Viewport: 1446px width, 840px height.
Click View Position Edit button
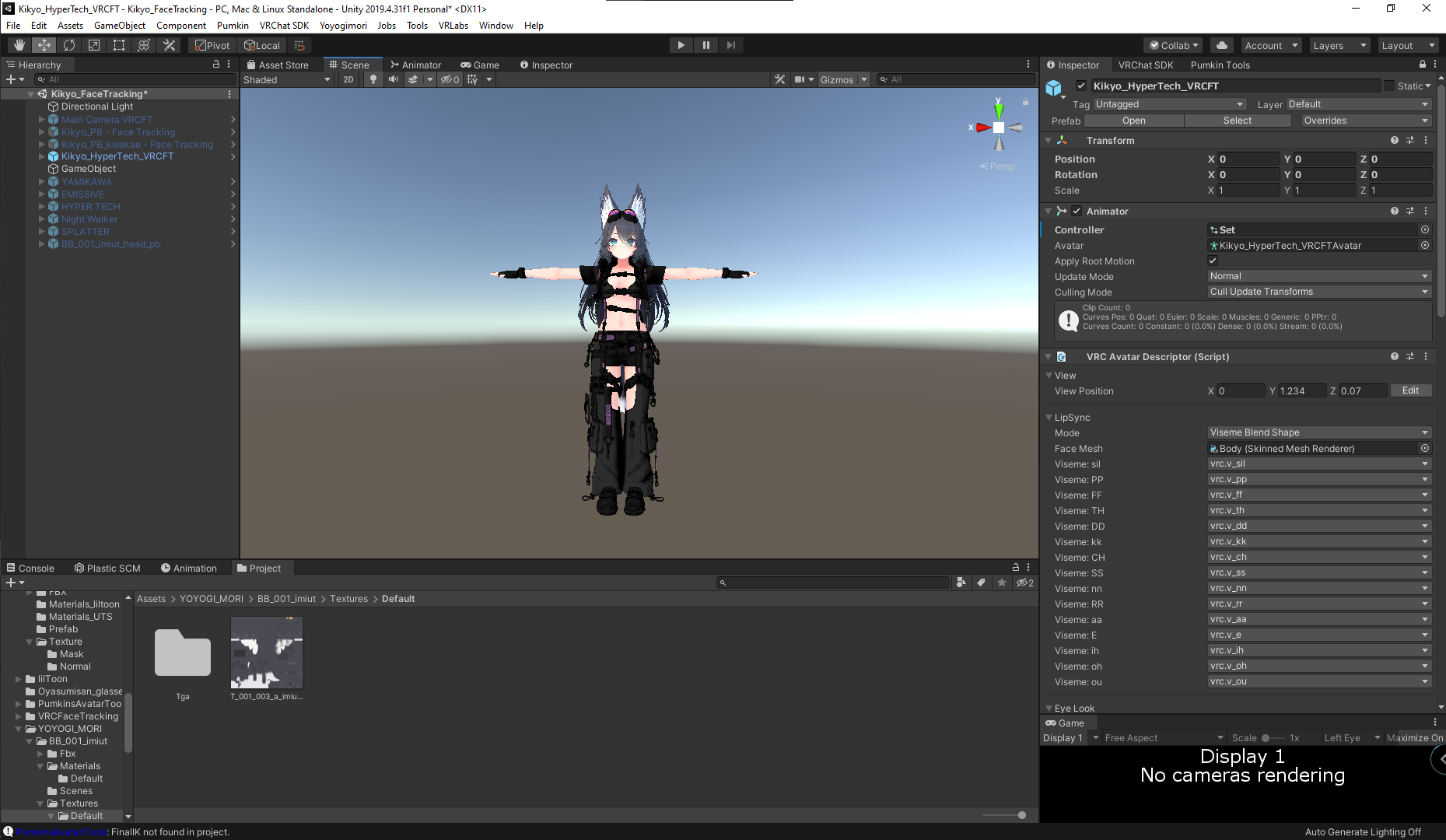pos(1410,390)
